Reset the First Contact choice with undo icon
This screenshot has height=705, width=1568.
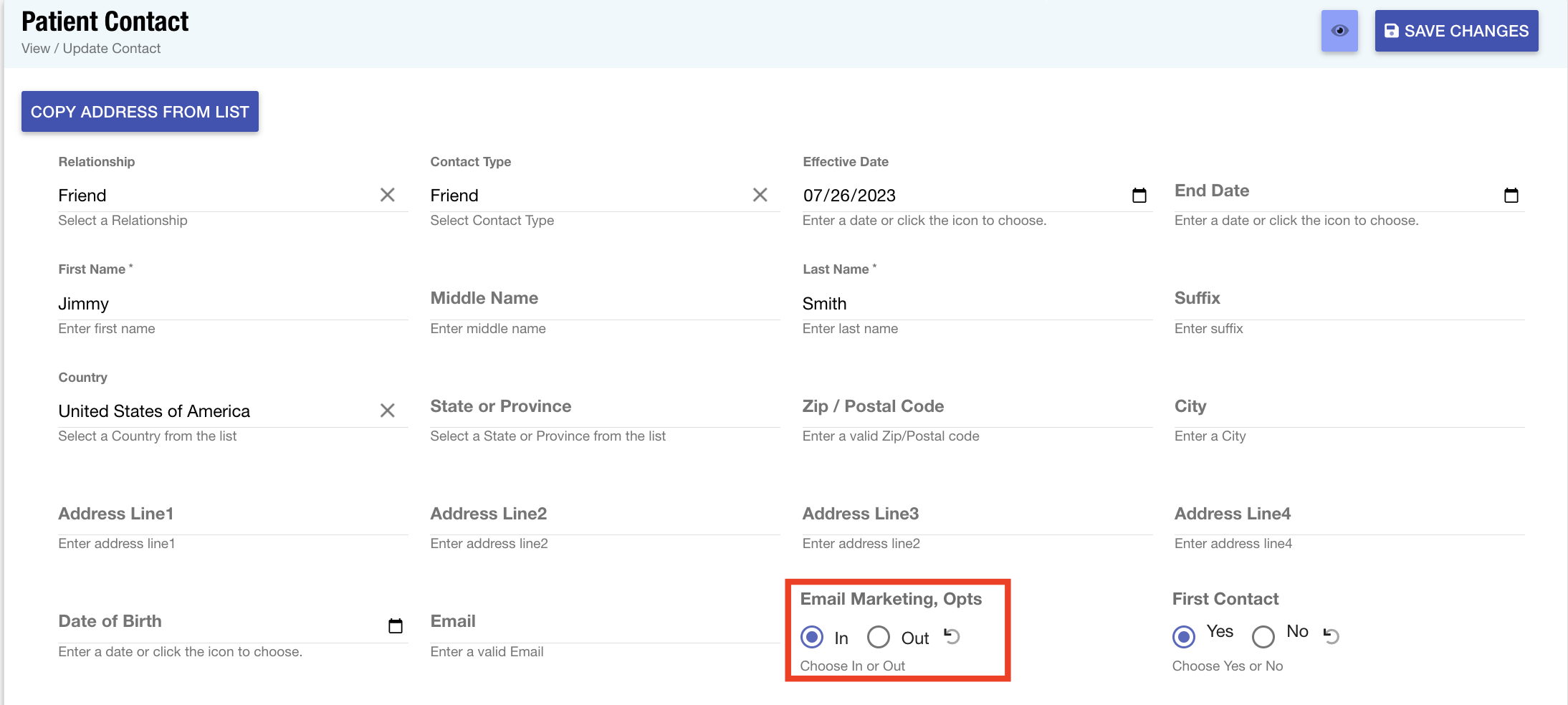click(x=1332, y=635)
